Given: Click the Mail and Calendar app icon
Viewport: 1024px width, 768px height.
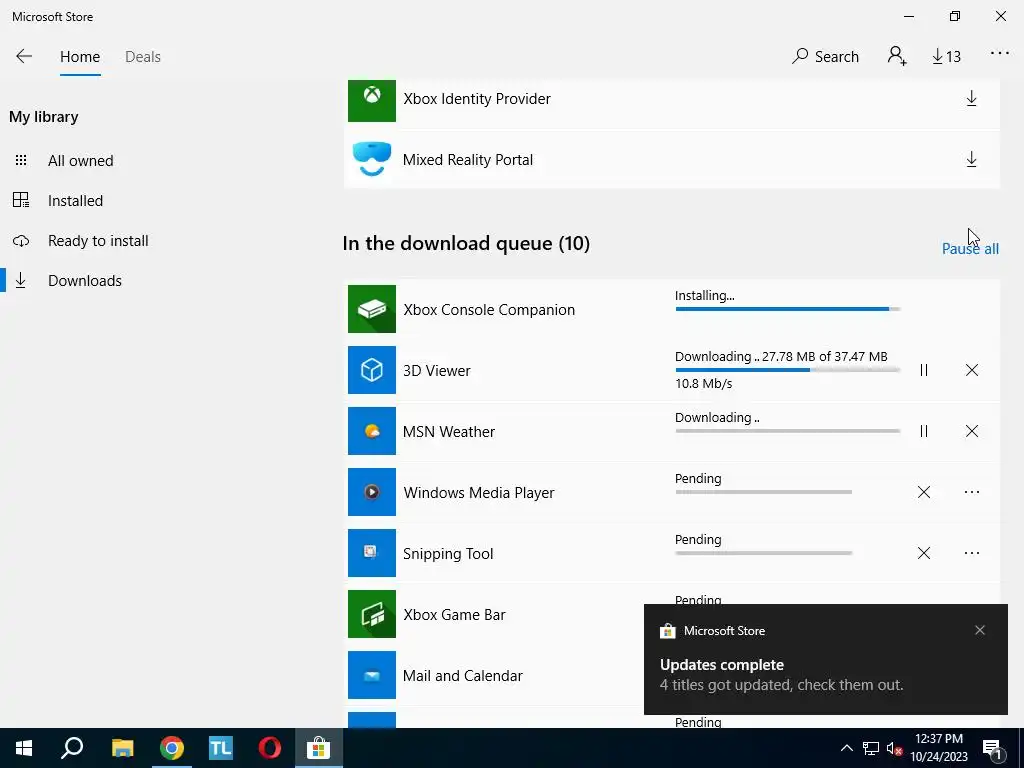Looking at the screenshot, I should click(372, 675).
